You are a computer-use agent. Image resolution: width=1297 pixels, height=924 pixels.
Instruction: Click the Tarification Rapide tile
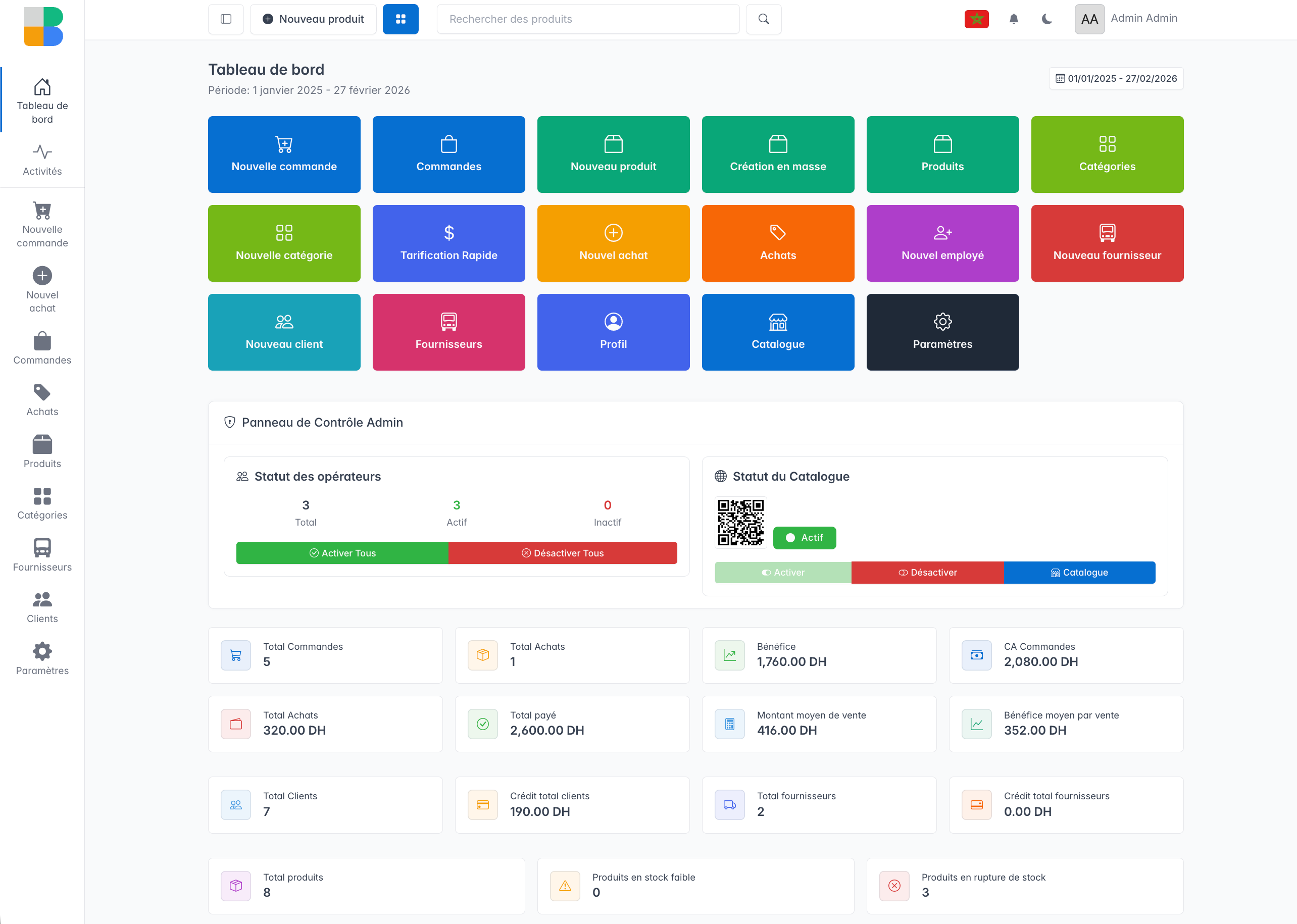click(x=448, y=243)
